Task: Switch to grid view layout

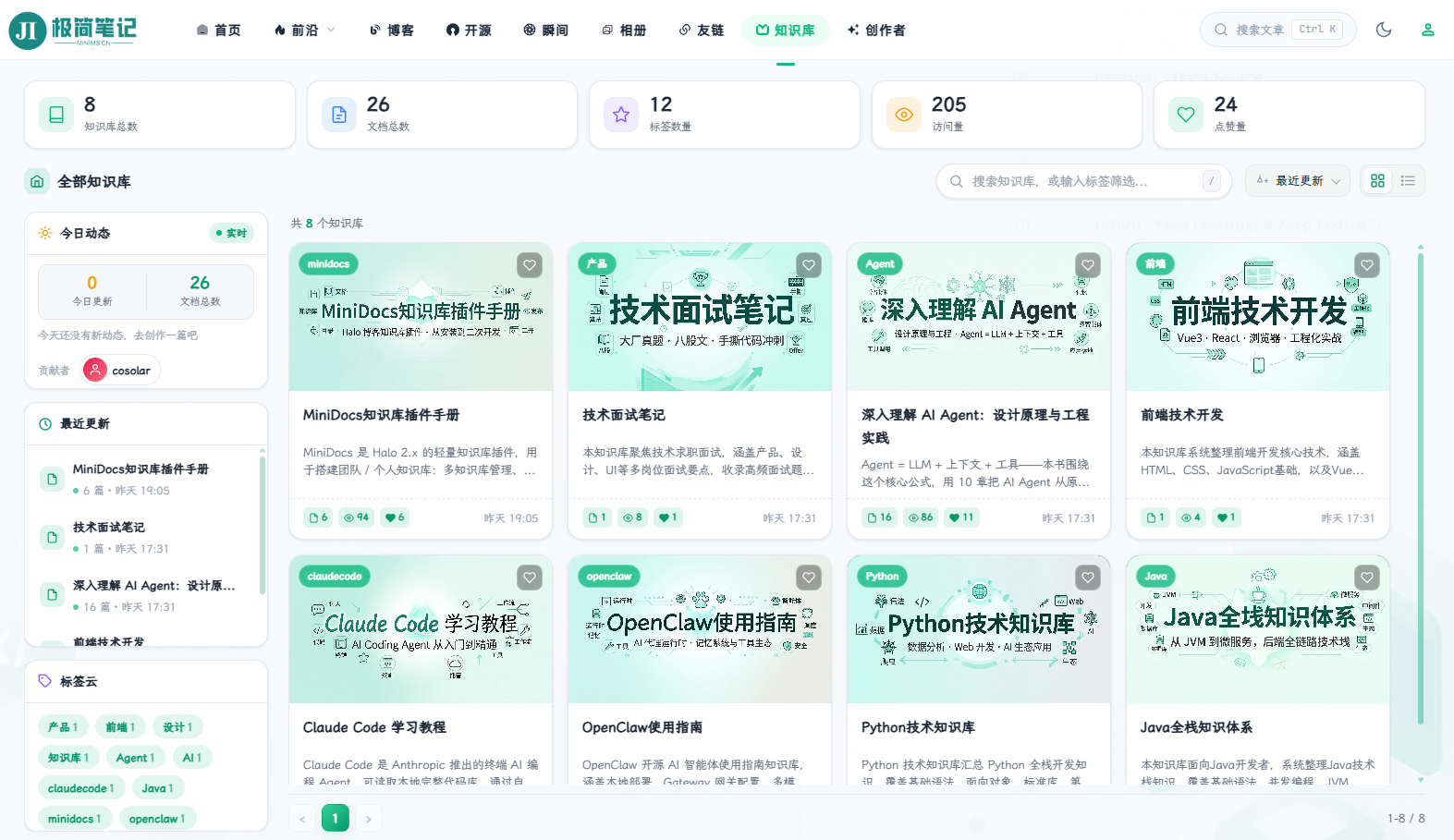Action: (x=1377, y=181)
